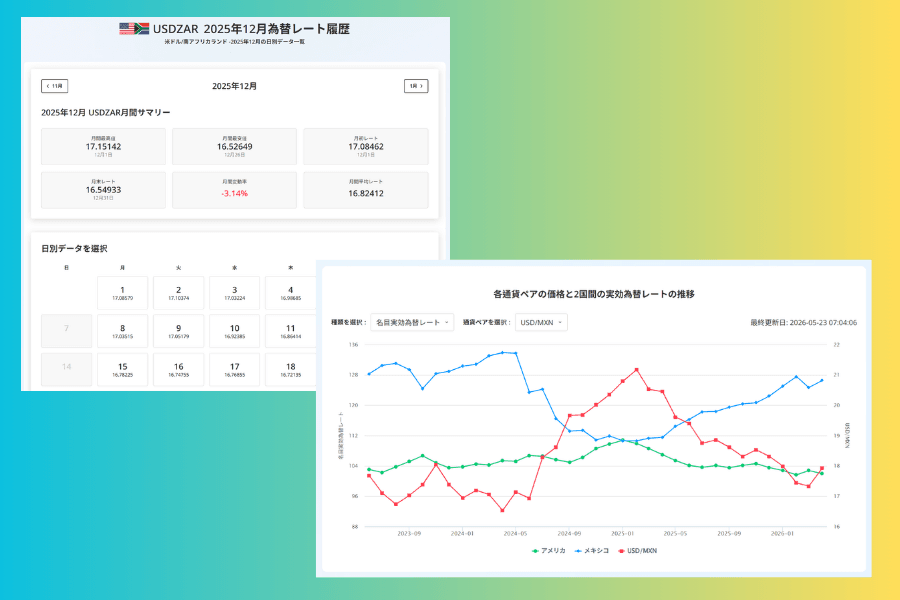The height and width of the screenshot is (600, 900).
Task: Go to next month 1月 button
Action: [x=416, y=86]
